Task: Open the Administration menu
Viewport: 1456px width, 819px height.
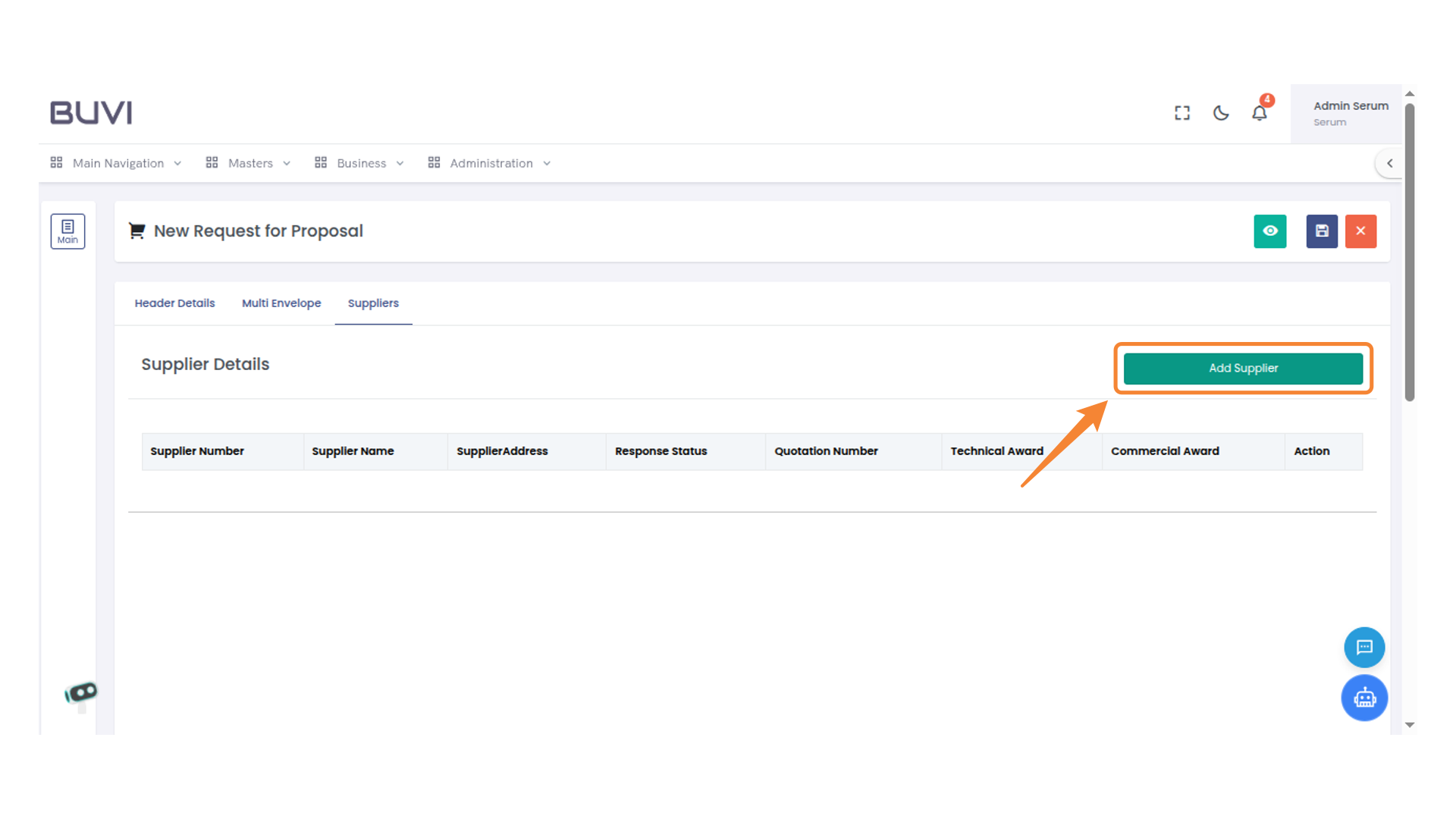Action: (490, 163)
